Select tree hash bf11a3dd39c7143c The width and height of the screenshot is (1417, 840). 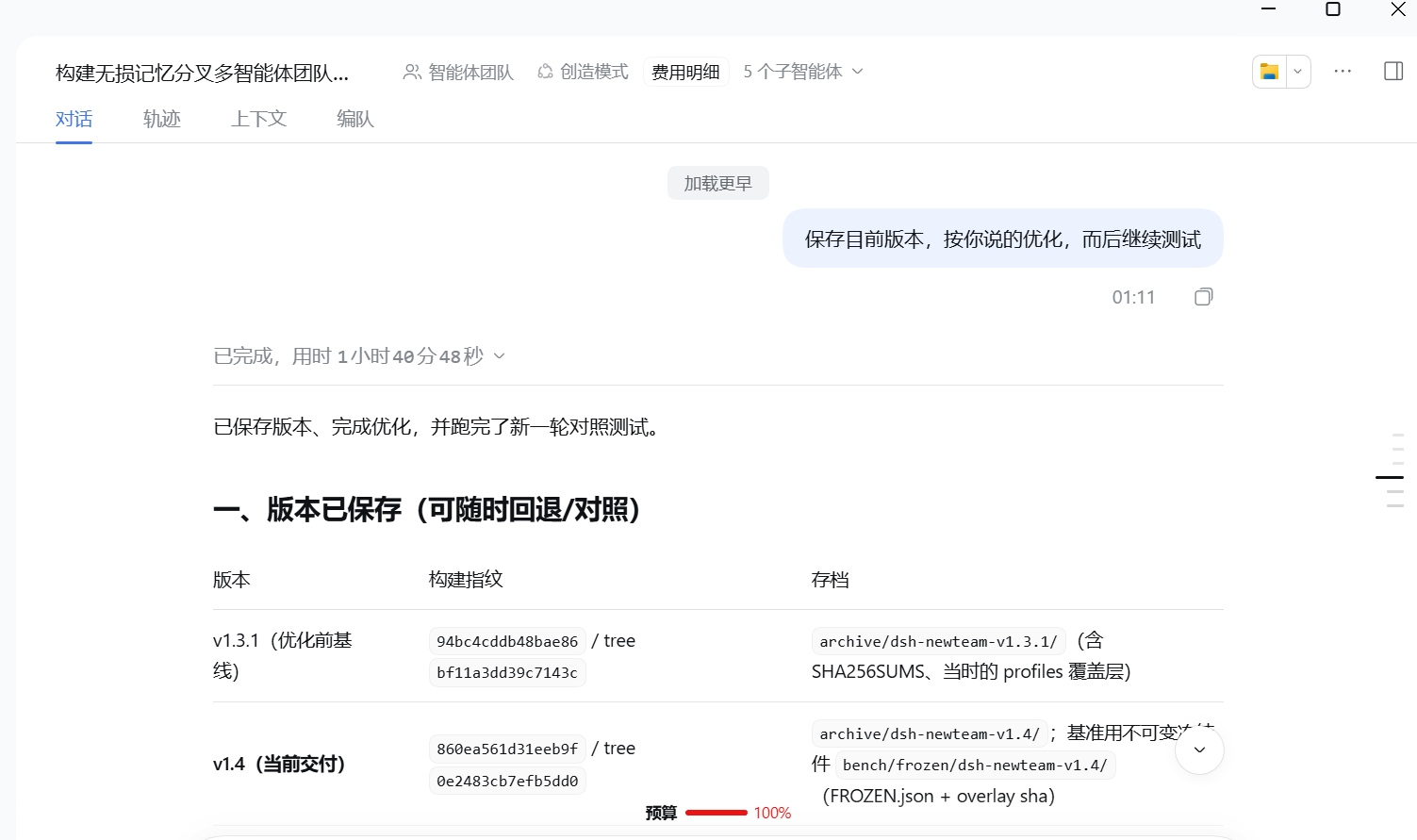click(x=507, y=673)
